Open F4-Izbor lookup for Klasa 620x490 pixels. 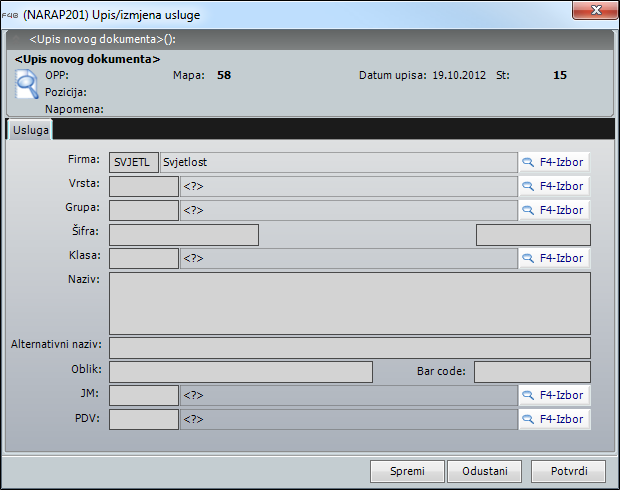point(554,258)
